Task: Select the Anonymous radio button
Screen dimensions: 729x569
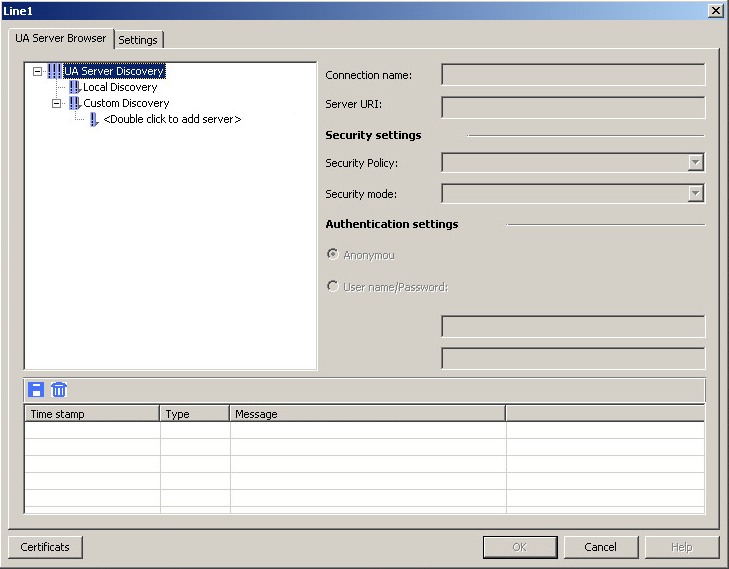Action: (x=333, y=255)
